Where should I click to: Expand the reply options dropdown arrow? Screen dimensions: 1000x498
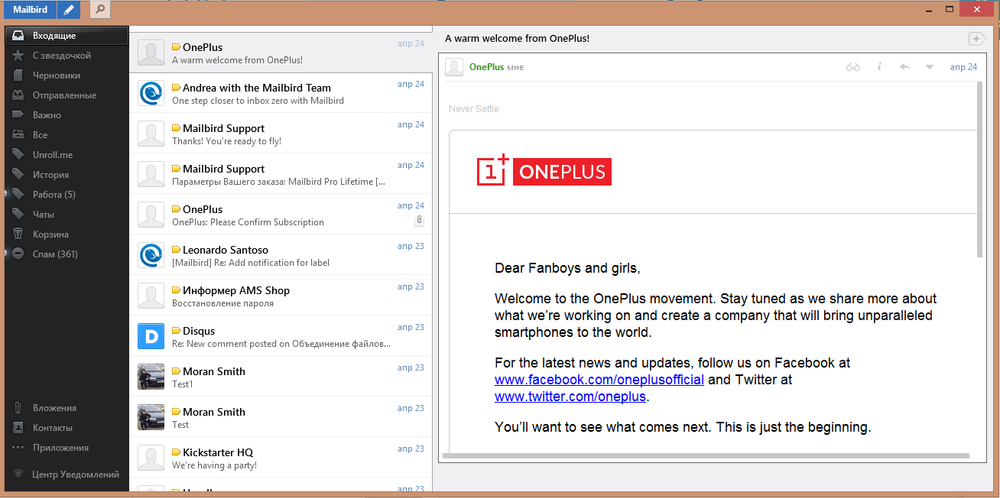pyautogui.click(x=929, y=67)
